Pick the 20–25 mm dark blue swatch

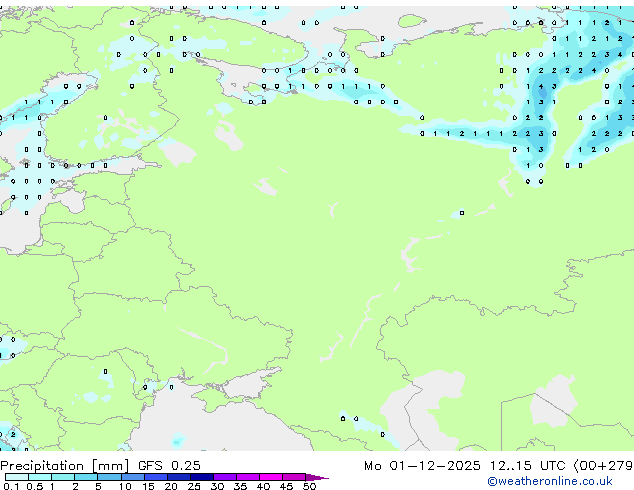pos(178,477)
